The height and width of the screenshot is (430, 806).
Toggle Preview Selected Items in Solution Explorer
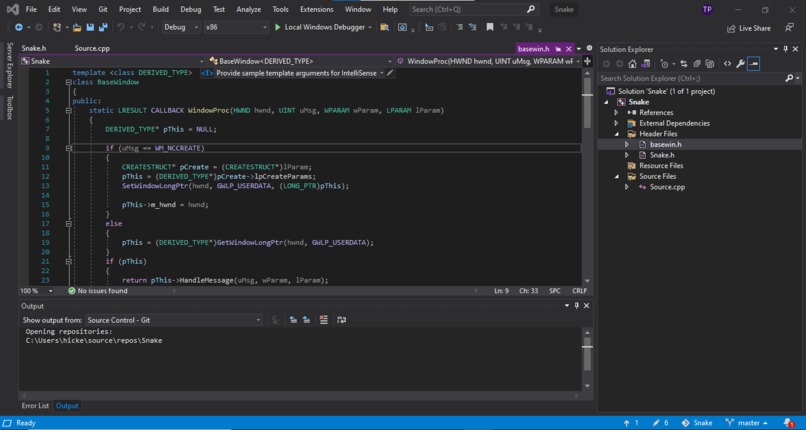(754, 64)
